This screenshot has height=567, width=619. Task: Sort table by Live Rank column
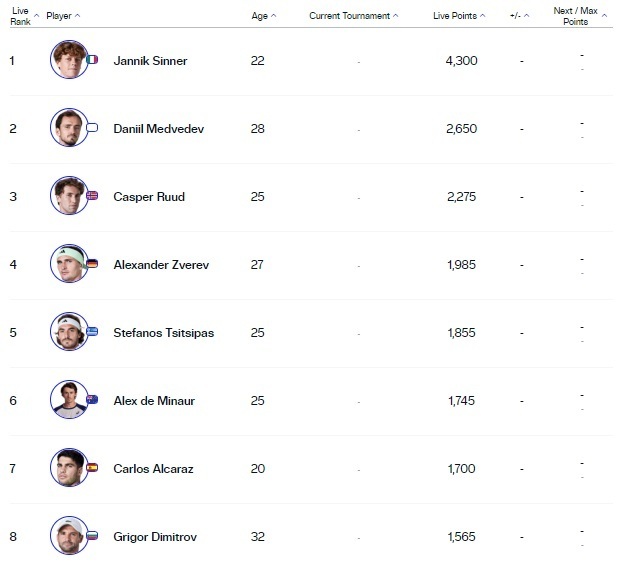[x=20, y=16]
